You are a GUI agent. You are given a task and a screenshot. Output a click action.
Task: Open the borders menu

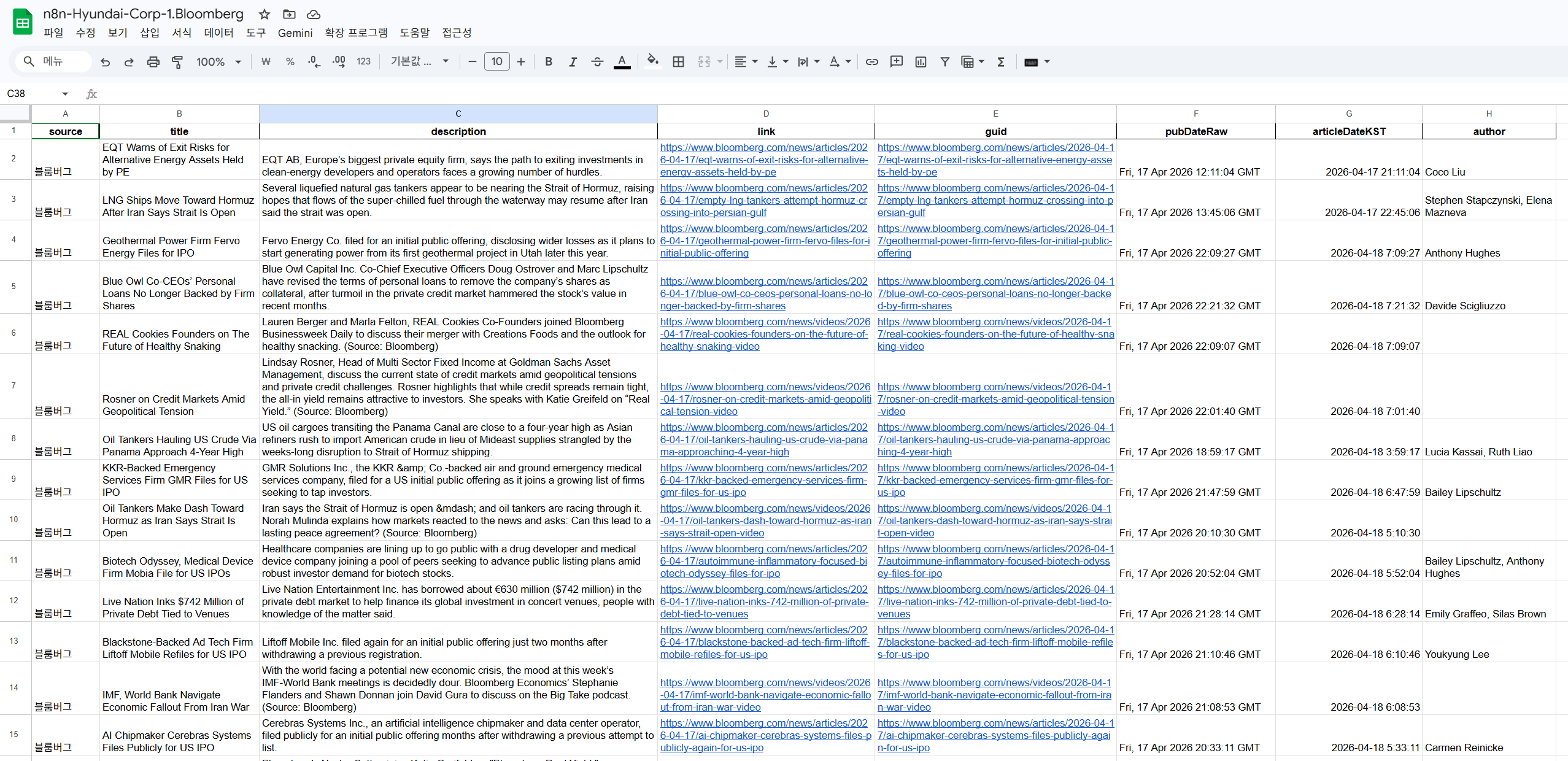click(x=678, y=61)
